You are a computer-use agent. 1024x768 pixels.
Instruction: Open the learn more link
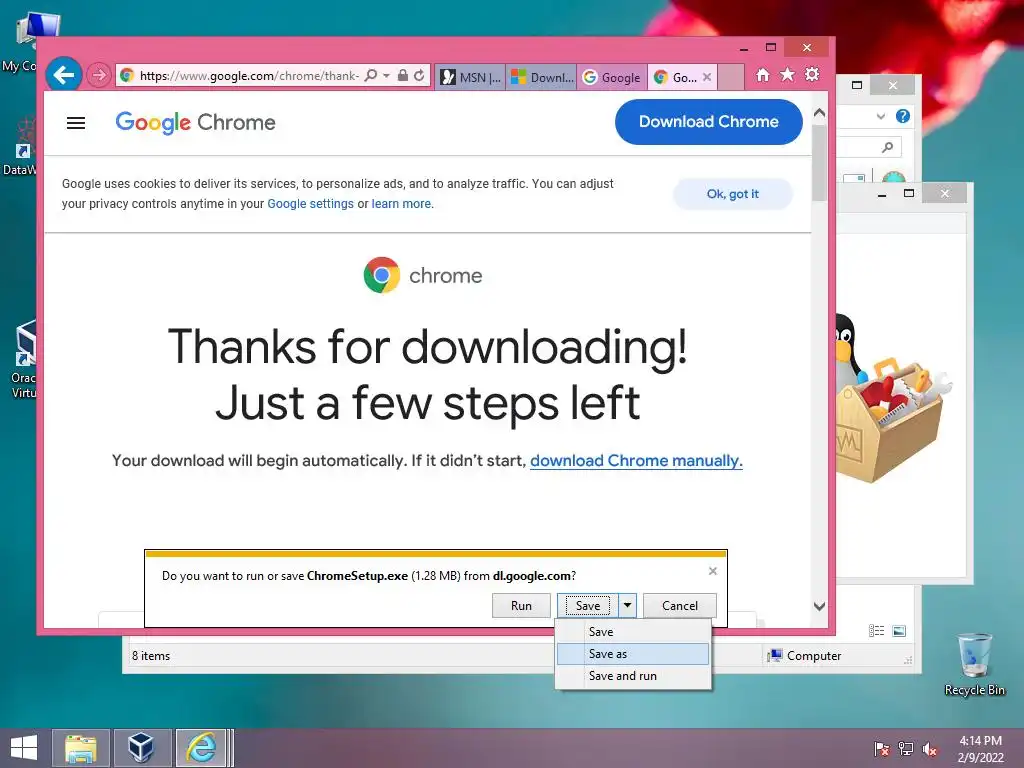(401, 204)
